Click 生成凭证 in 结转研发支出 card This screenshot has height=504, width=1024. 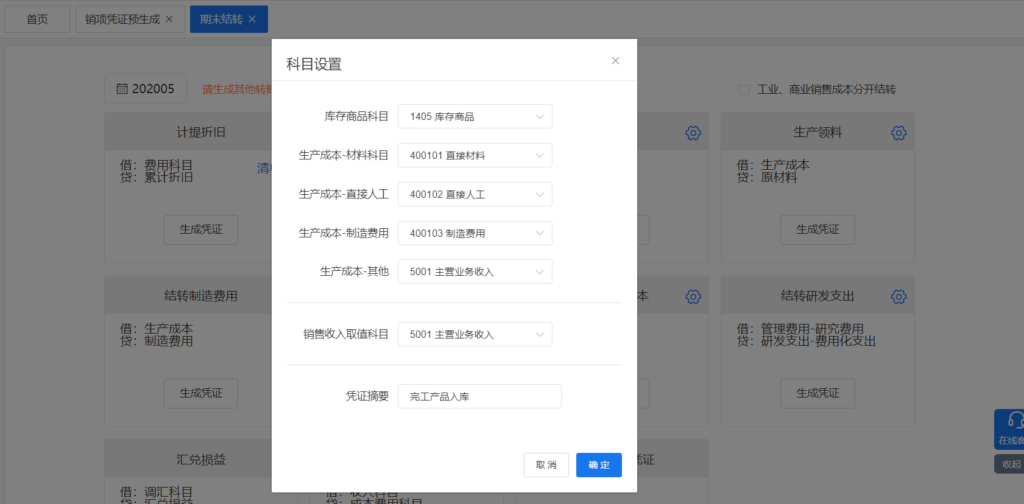point(818,393)
